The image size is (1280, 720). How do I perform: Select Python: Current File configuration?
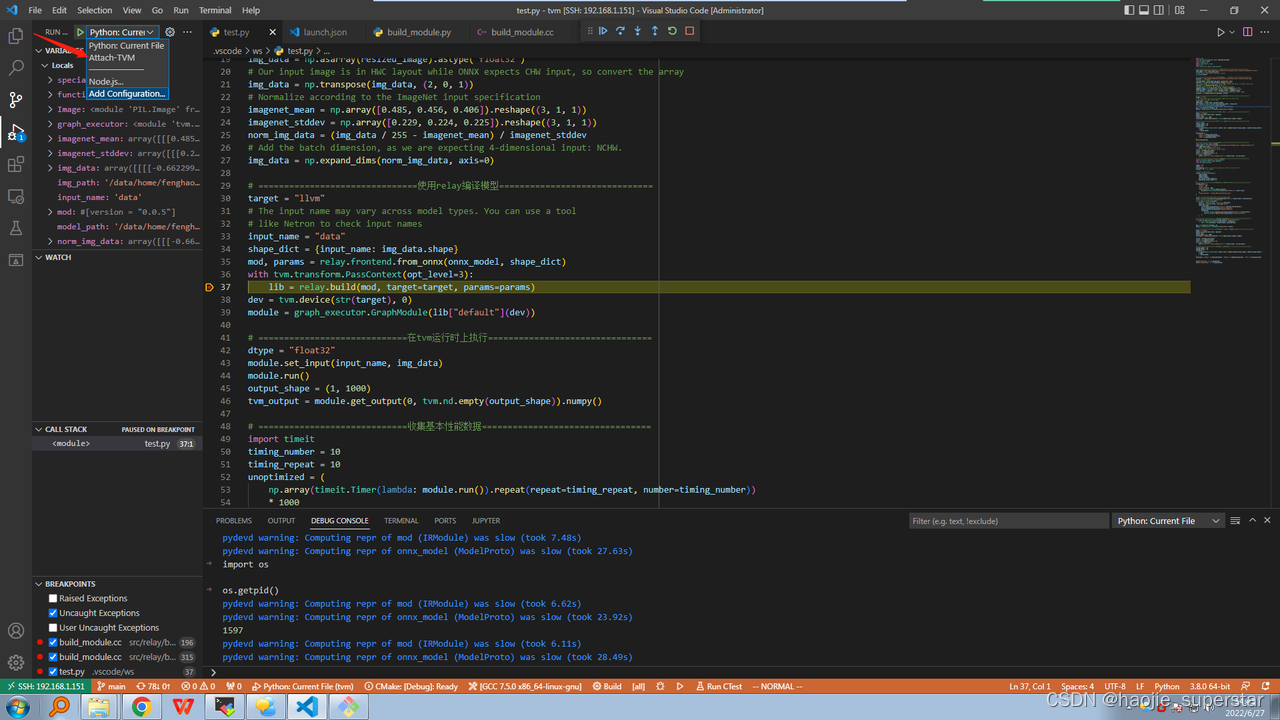pyautogui.click(x=126, y=46)
